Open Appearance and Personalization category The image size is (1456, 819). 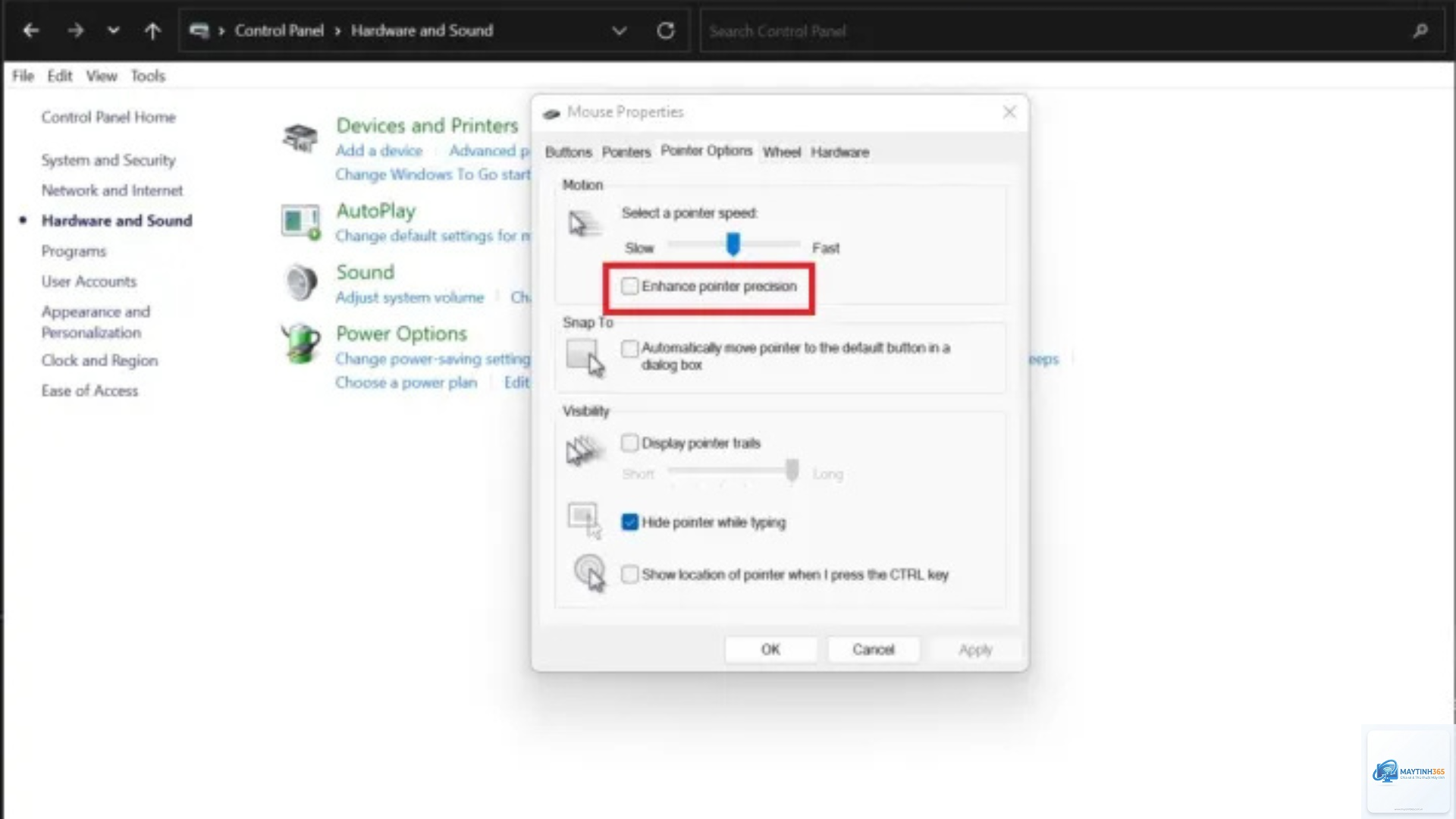click(x=96, y=322)
